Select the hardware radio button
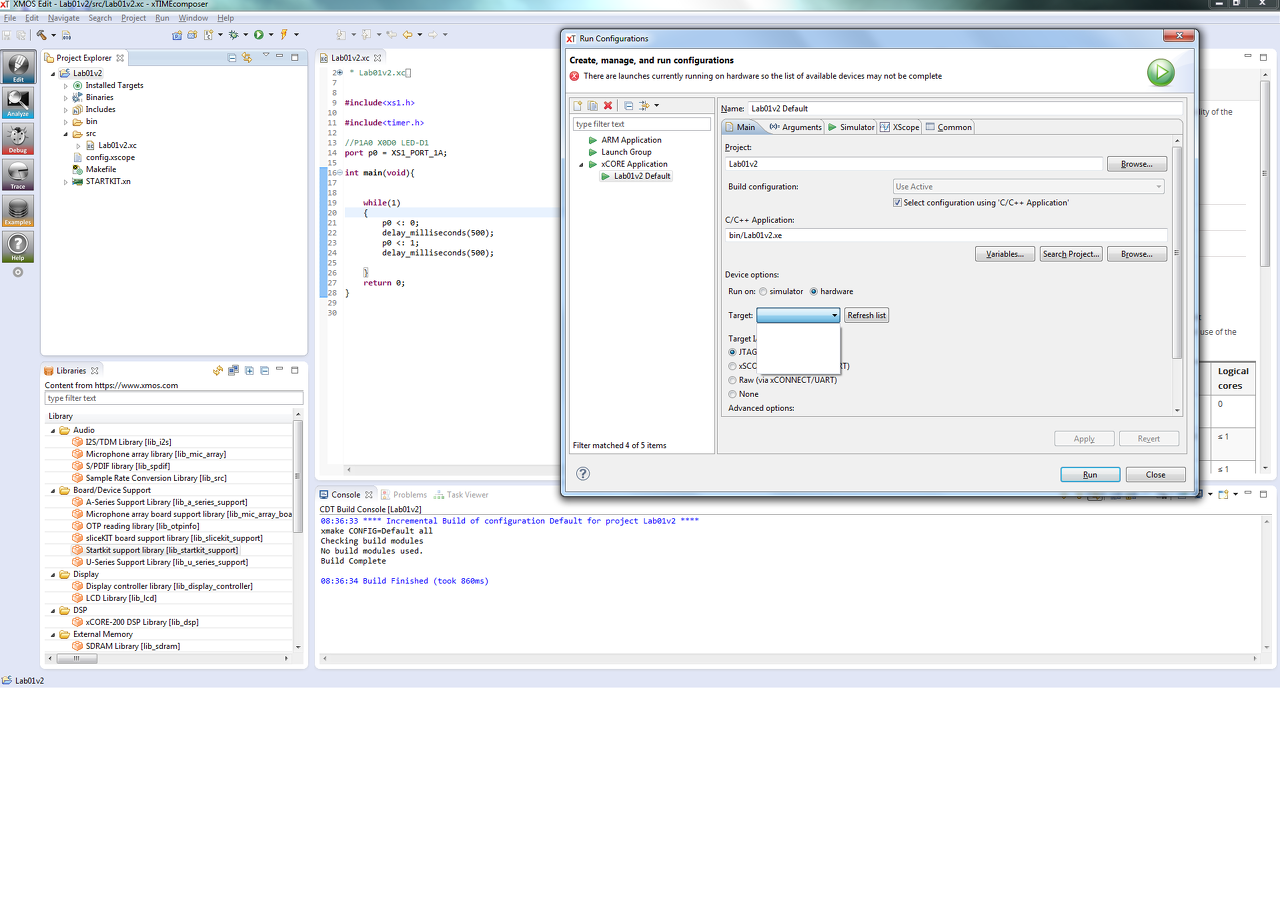Screen dimensions: 1280x903 (814, 291)
